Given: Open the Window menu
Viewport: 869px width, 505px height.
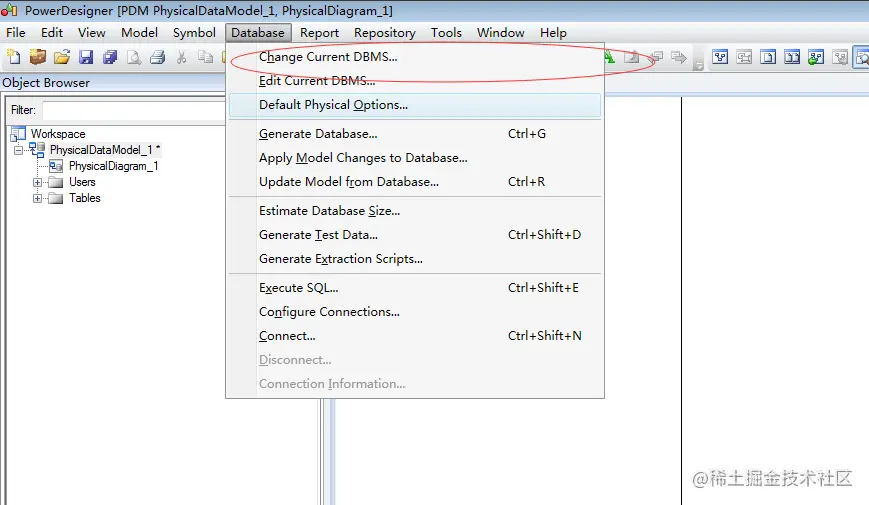Looking at the screenshot, I should 500,33.
